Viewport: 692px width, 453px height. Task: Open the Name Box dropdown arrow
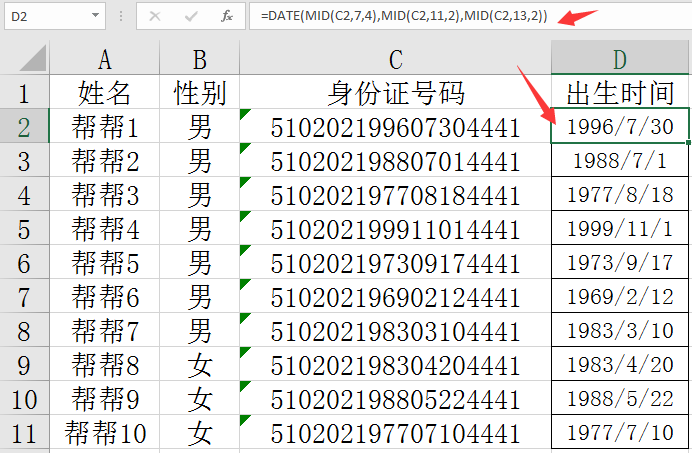coord(95,15)
